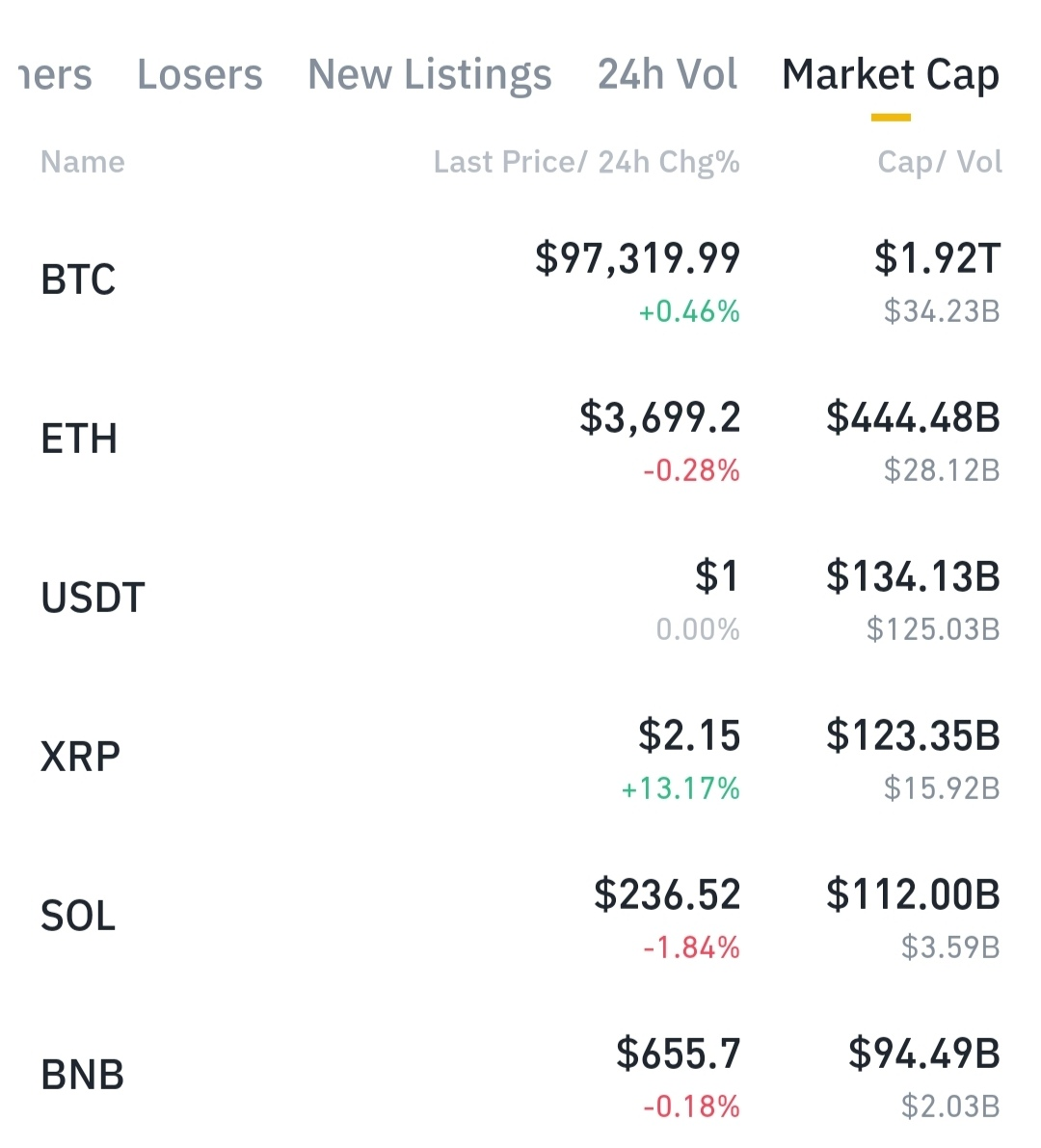Open the BNB coin row
1041x1148 pixels.
[x=520, y=1075]
